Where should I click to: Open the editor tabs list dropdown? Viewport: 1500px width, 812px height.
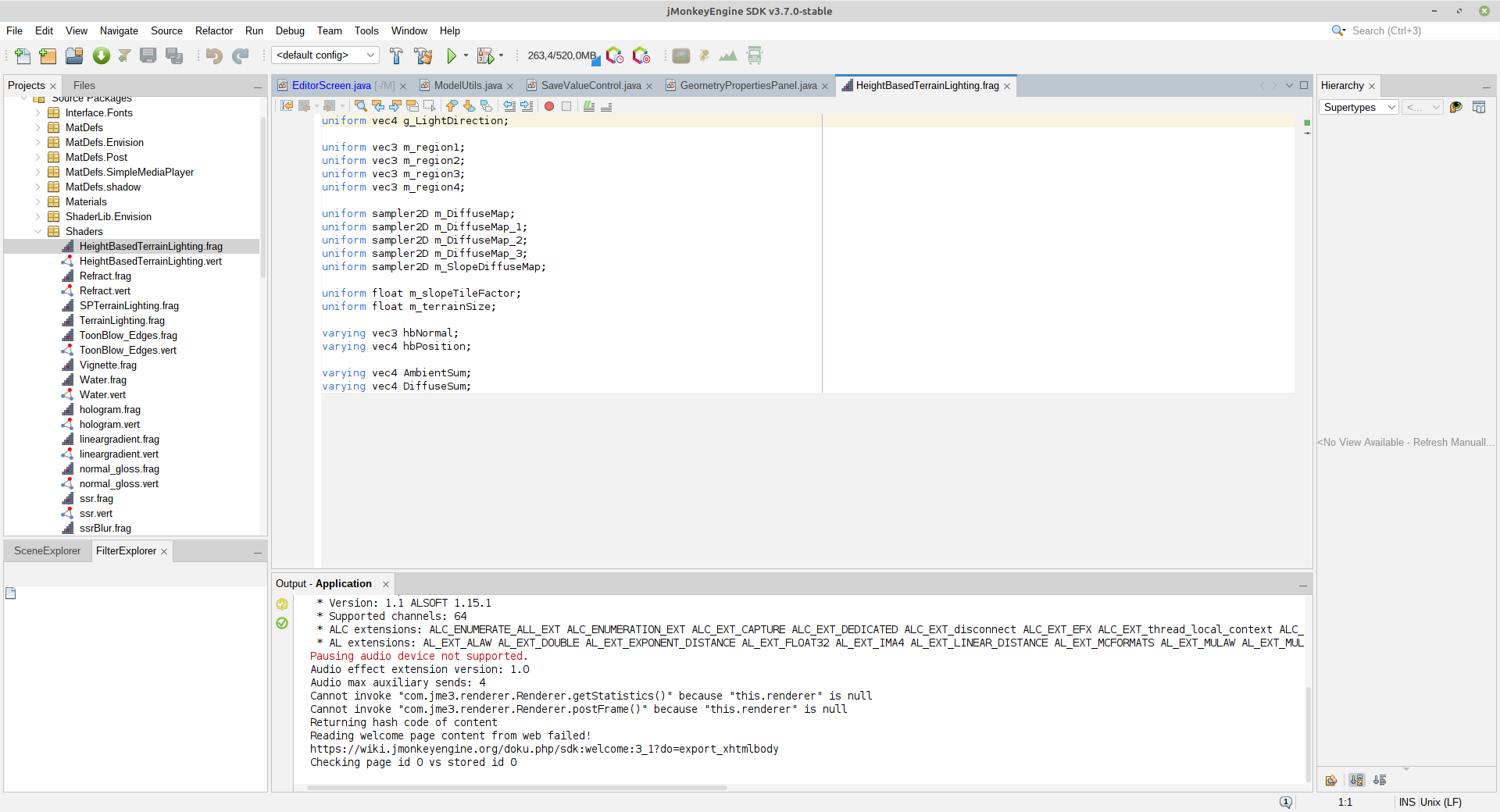pos(1289,86)
